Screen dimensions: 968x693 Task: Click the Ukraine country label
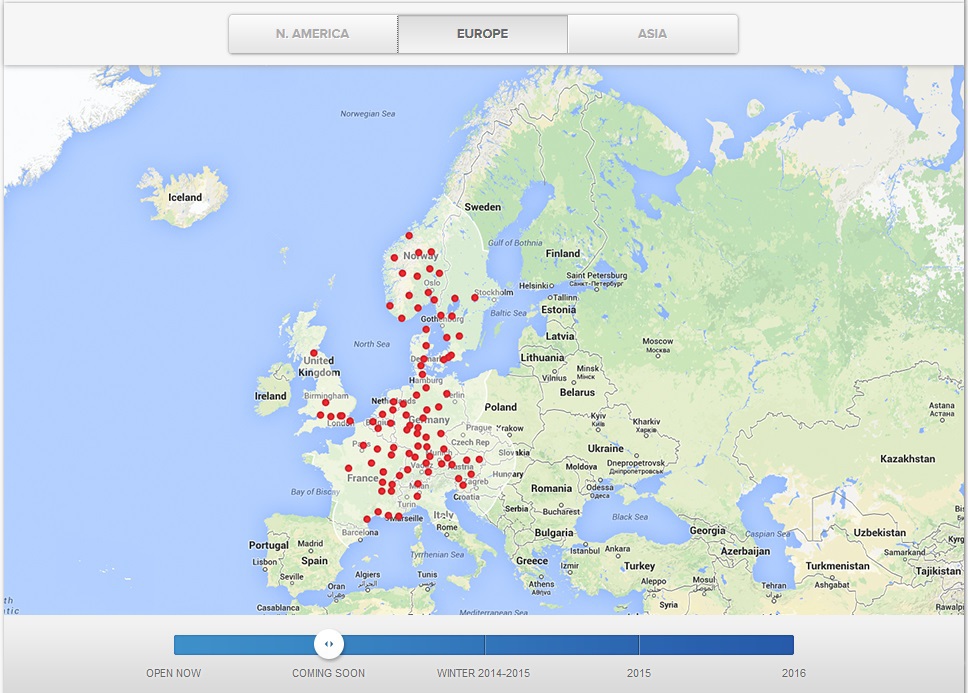(606, 449)
